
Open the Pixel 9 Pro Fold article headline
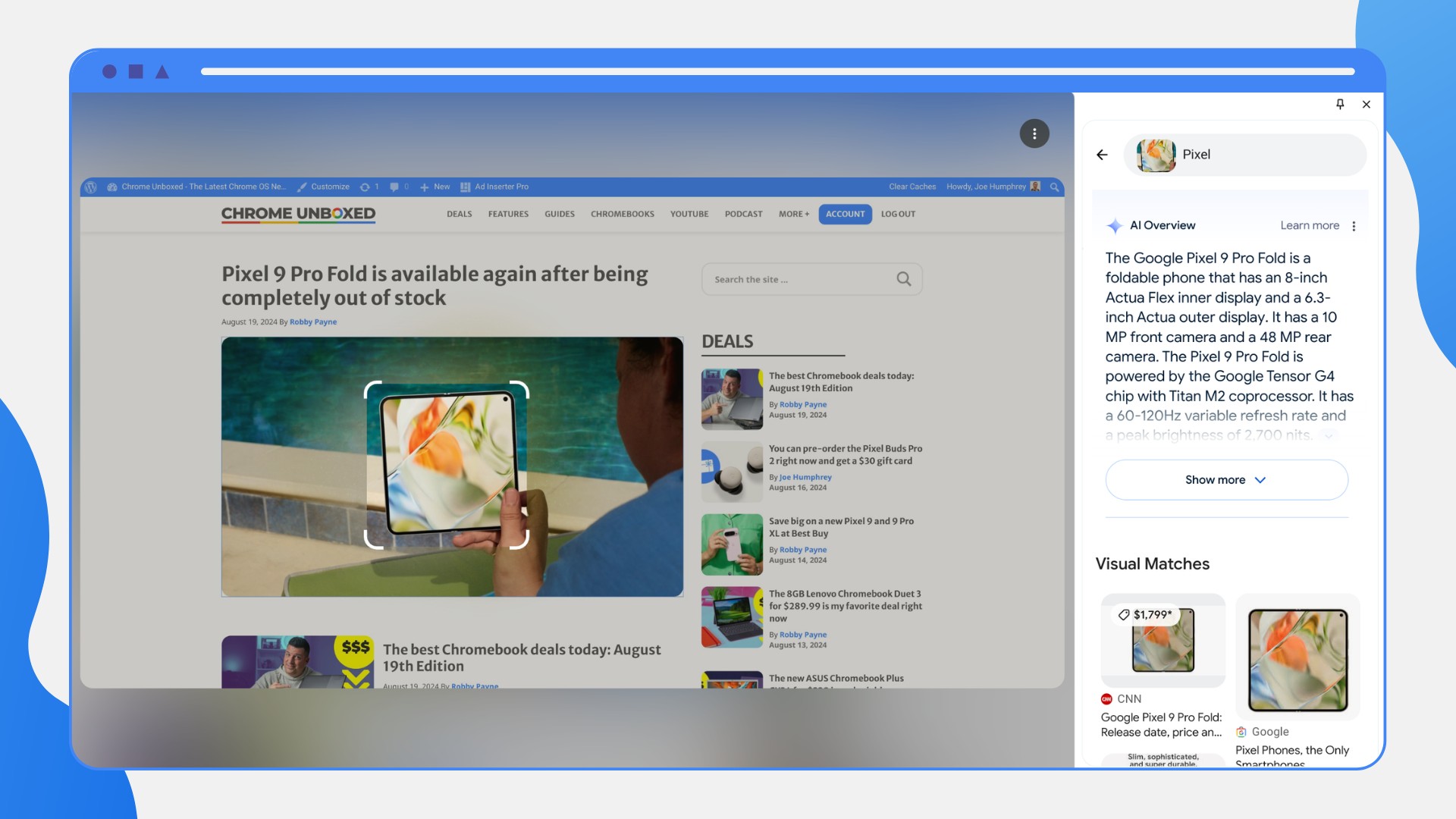click(435, 285)
